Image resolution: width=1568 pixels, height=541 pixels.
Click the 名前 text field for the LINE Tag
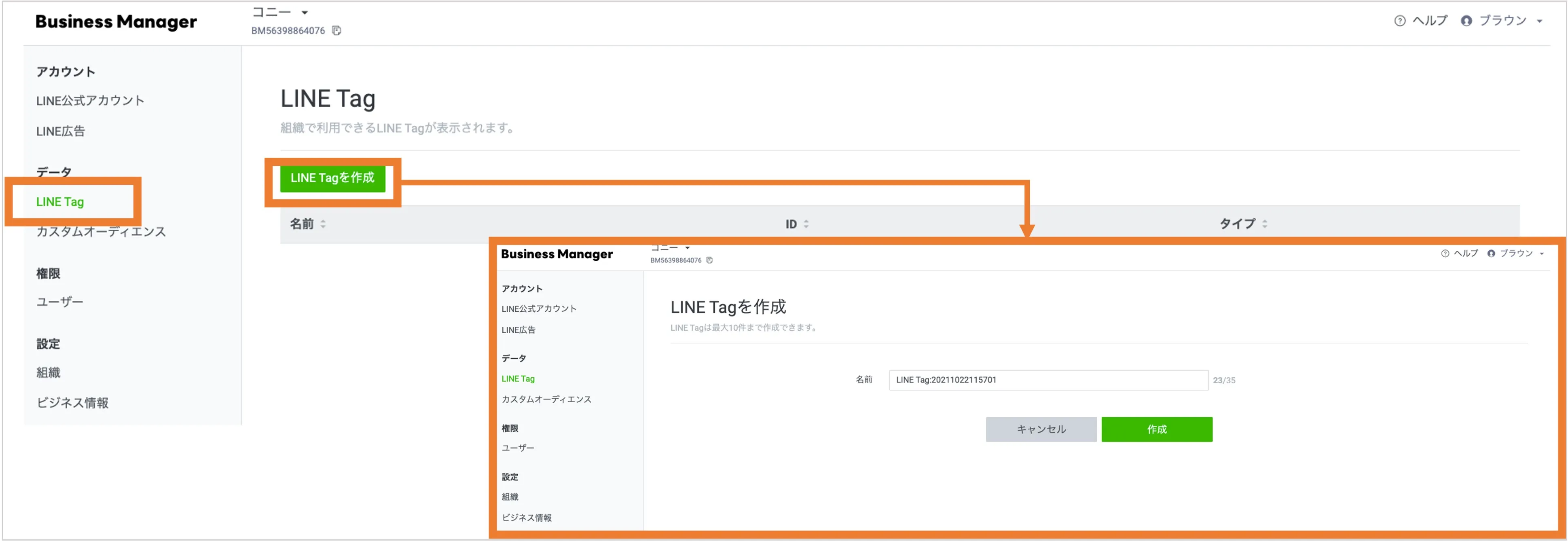click(1047, 380)
